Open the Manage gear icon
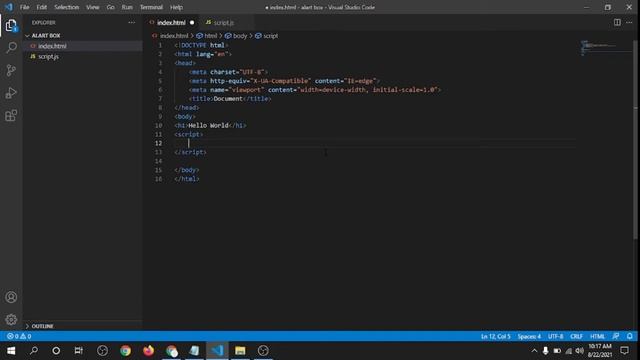Viewport: 640px width, 360px height. point(11,320)
